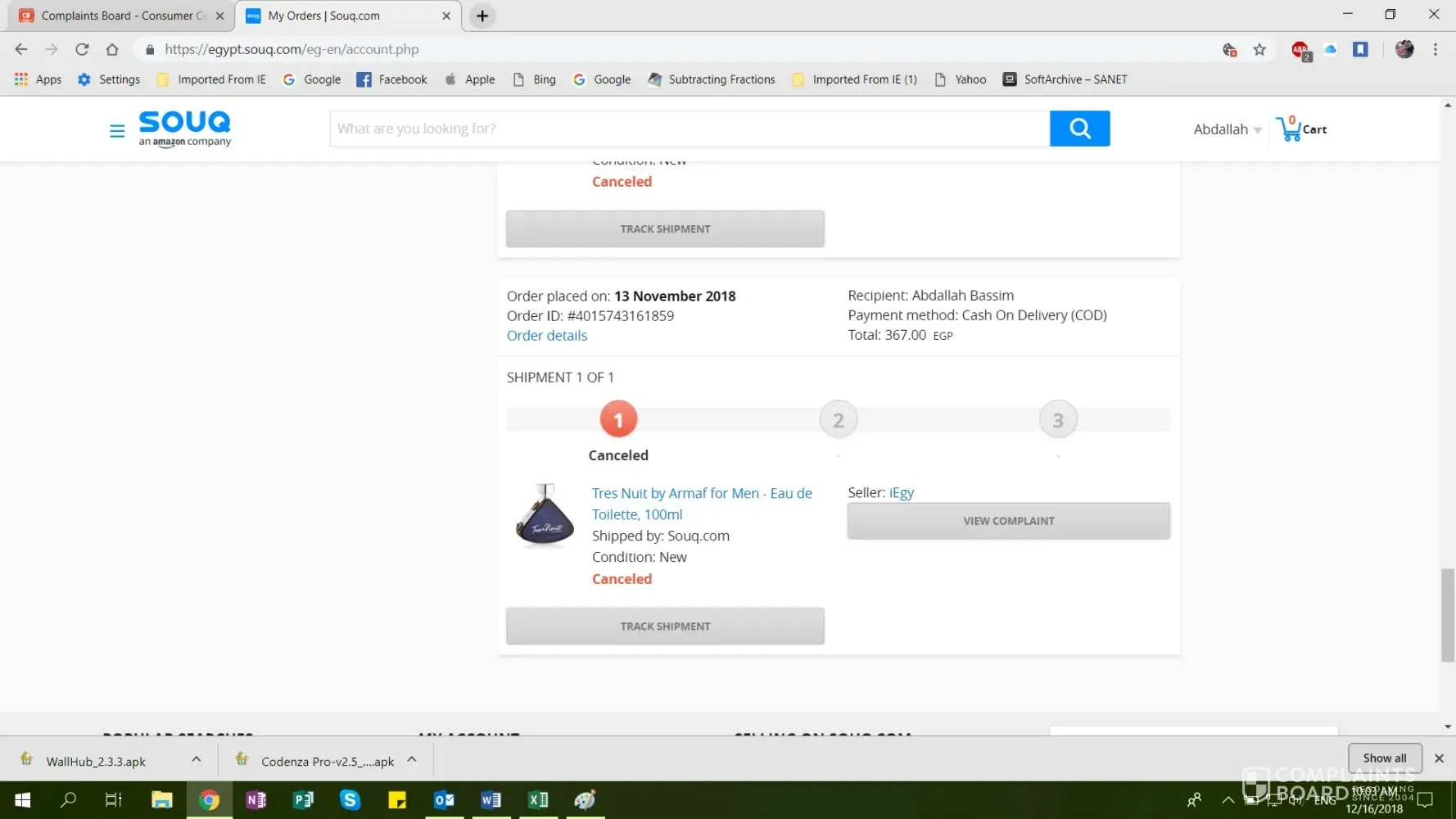Expand options for Codenza Pro apk download
This screenshot has width=1456, height=819.
412,759
